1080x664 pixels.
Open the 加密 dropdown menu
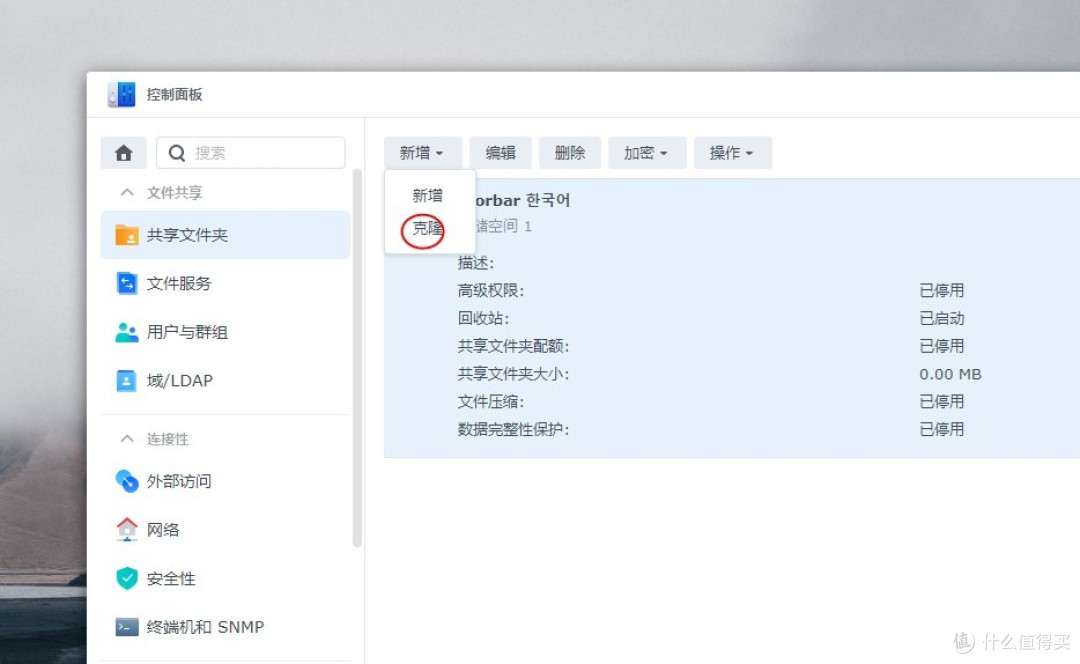[647, 152]
